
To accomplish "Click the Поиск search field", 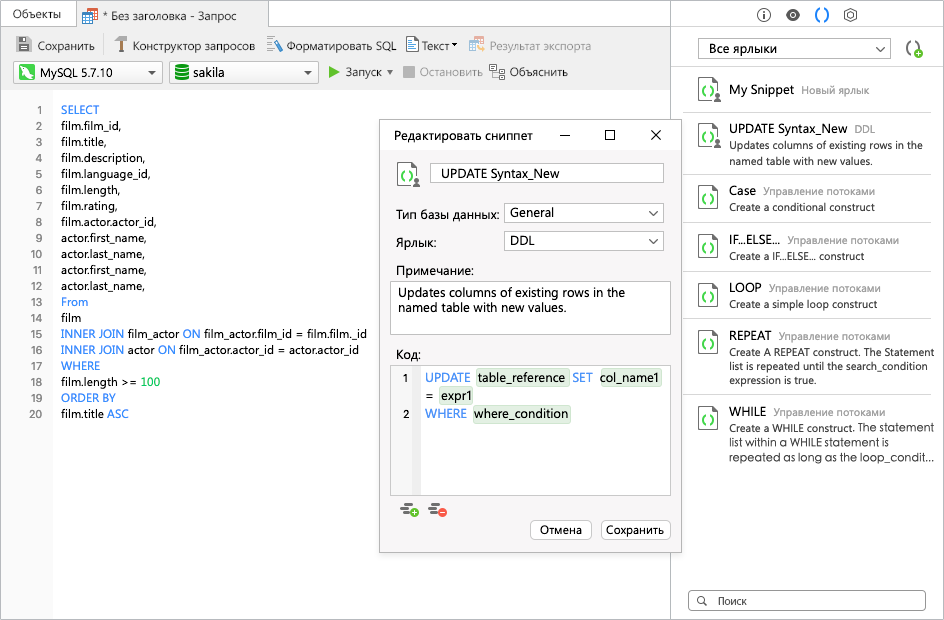I will [x=806, y=600].
